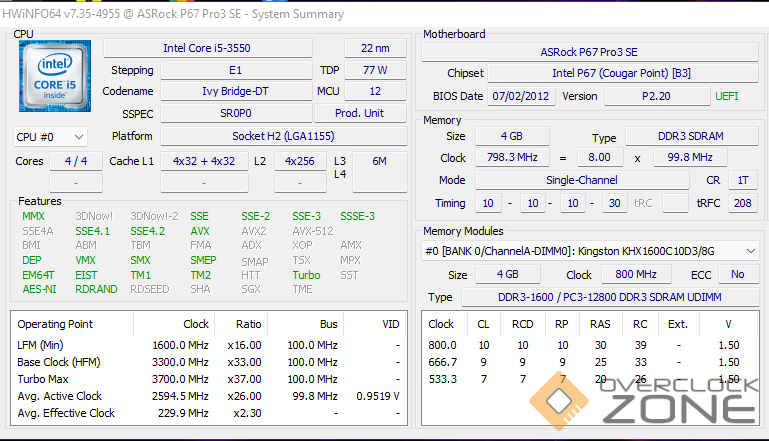The width and height of the screenshot is (769, 441).
Task: Click the ASRock P67 Pro3 SE motherboard field
Action: coord(590,52)
